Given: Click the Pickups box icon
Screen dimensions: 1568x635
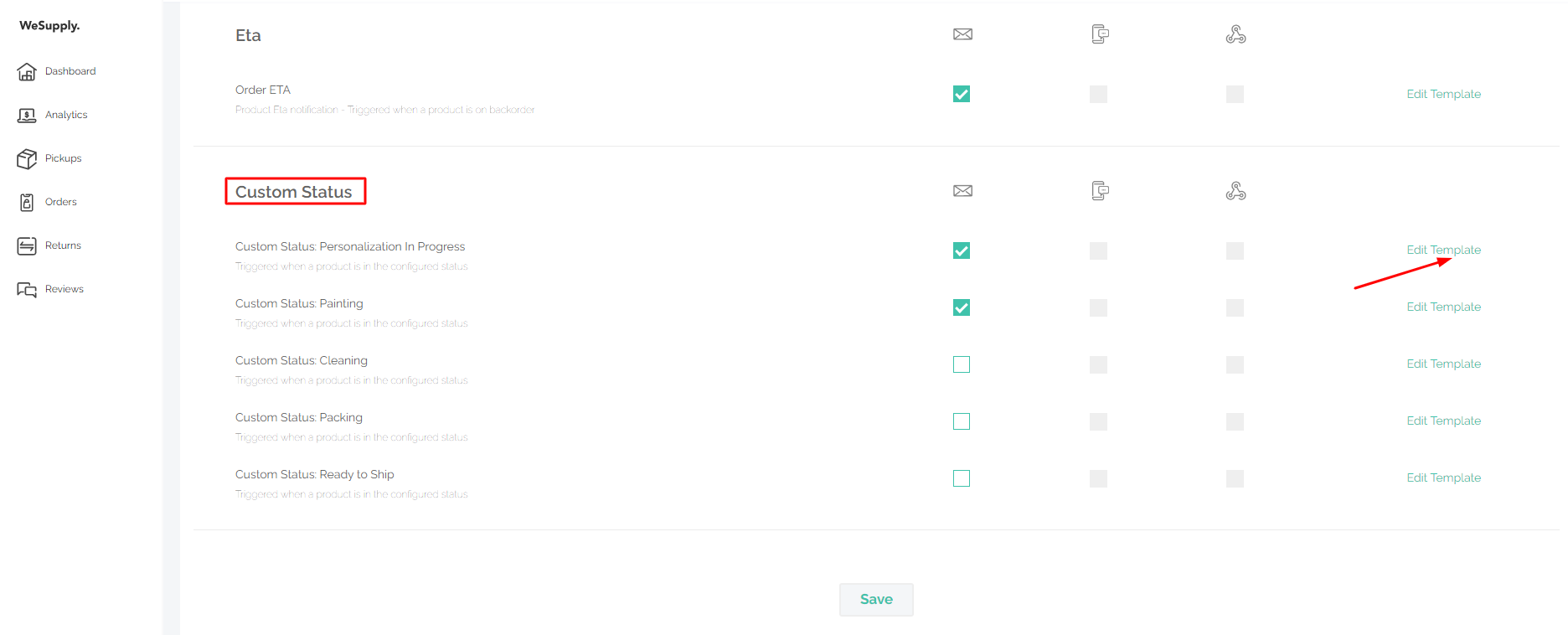Looking at the screenshot, I should click(x=27, y=159).
